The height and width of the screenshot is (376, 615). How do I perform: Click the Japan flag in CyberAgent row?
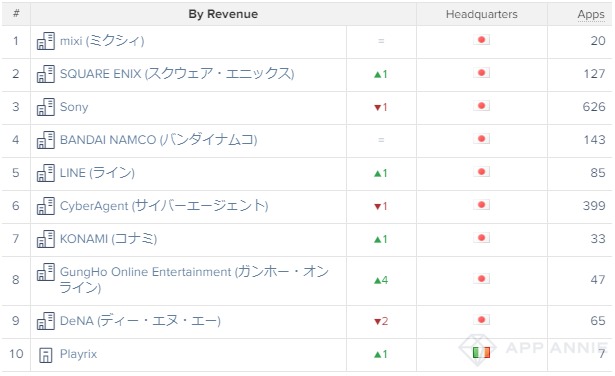click(x=481, y=204)
